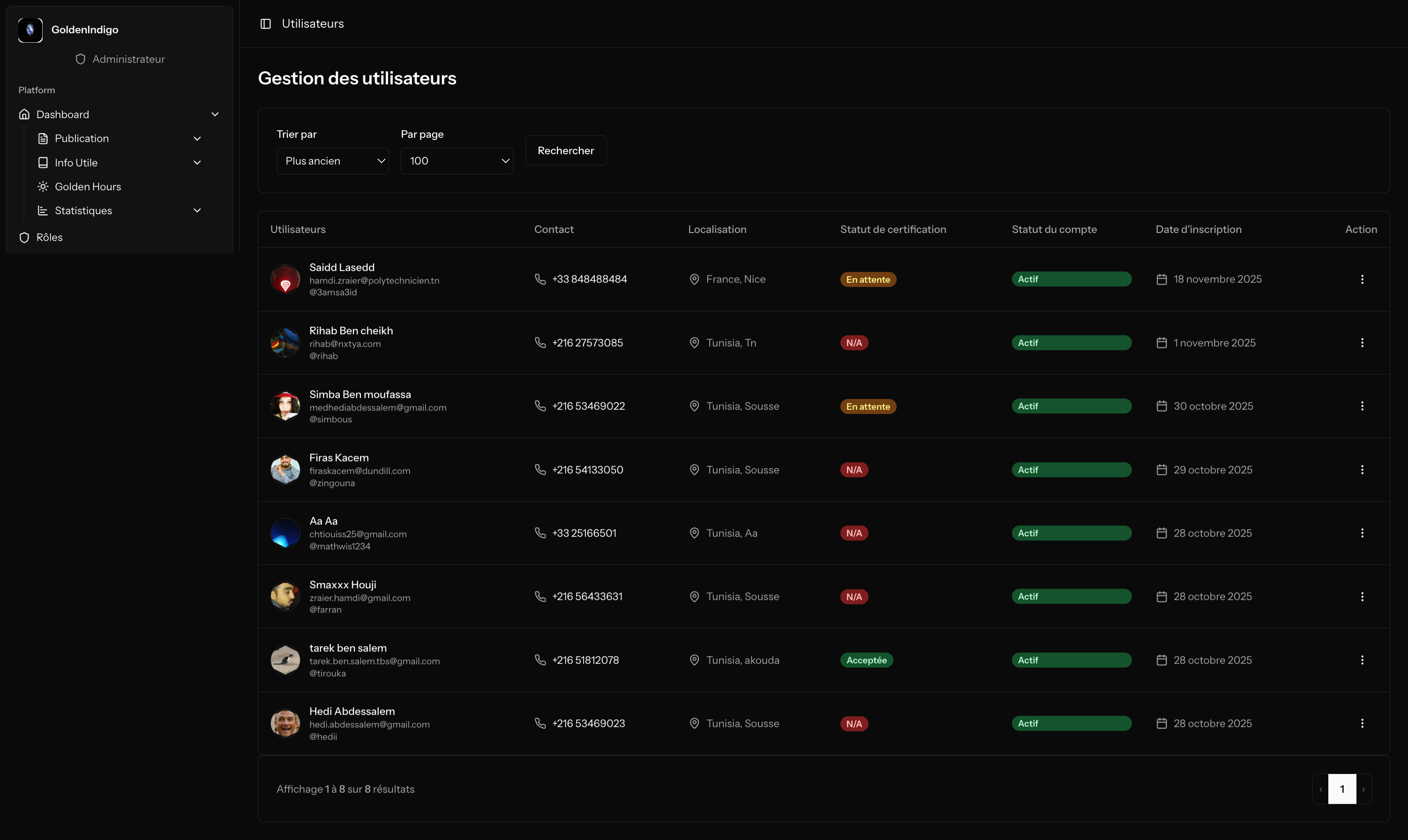Viewport: 1408px width, 840px height.
Task: Open actions menu for Smaxxx Houji
Action: 1362,597
